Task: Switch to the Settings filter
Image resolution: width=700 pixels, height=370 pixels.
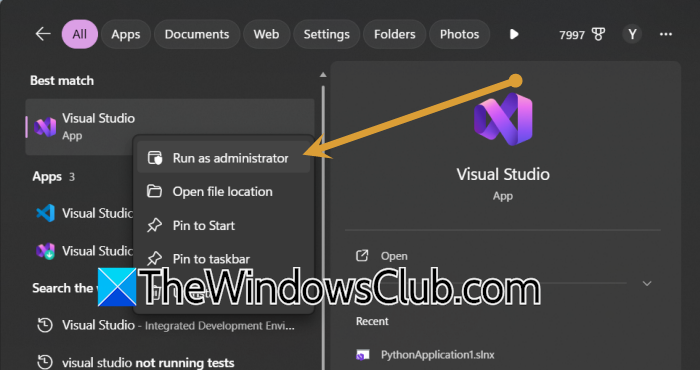Action: [326, 34]
